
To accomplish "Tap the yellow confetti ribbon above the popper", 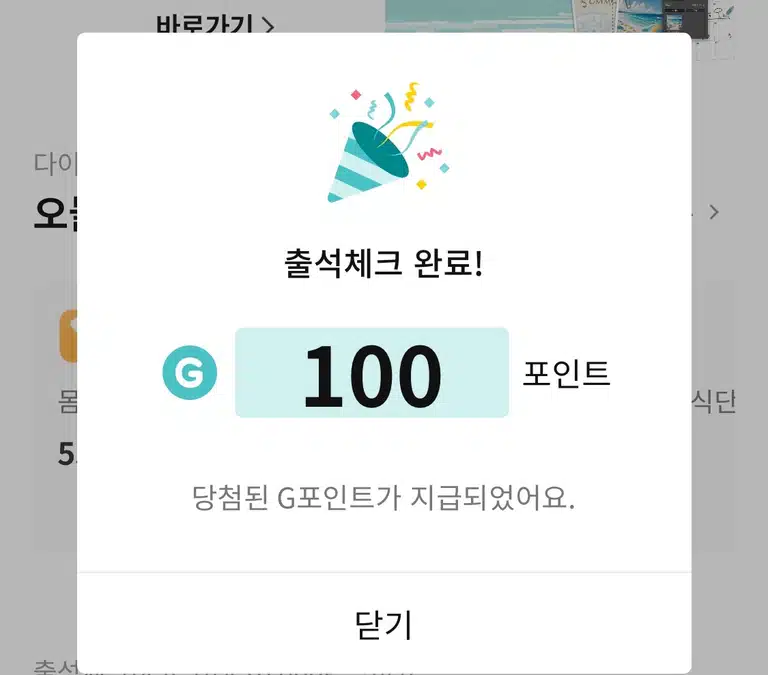I will [412, 96].
